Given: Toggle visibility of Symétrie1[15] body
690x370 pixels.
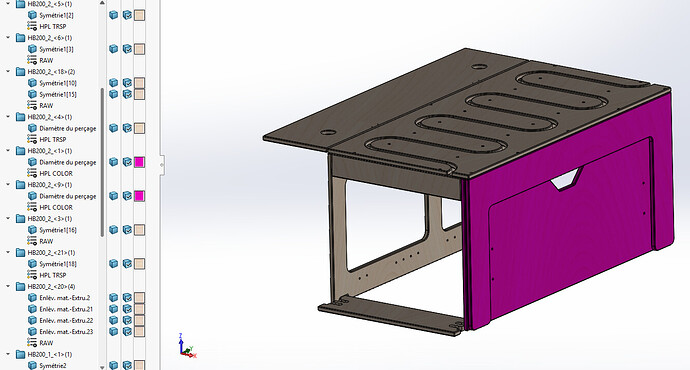Looking at the screenshot, I should click(114, 94).
